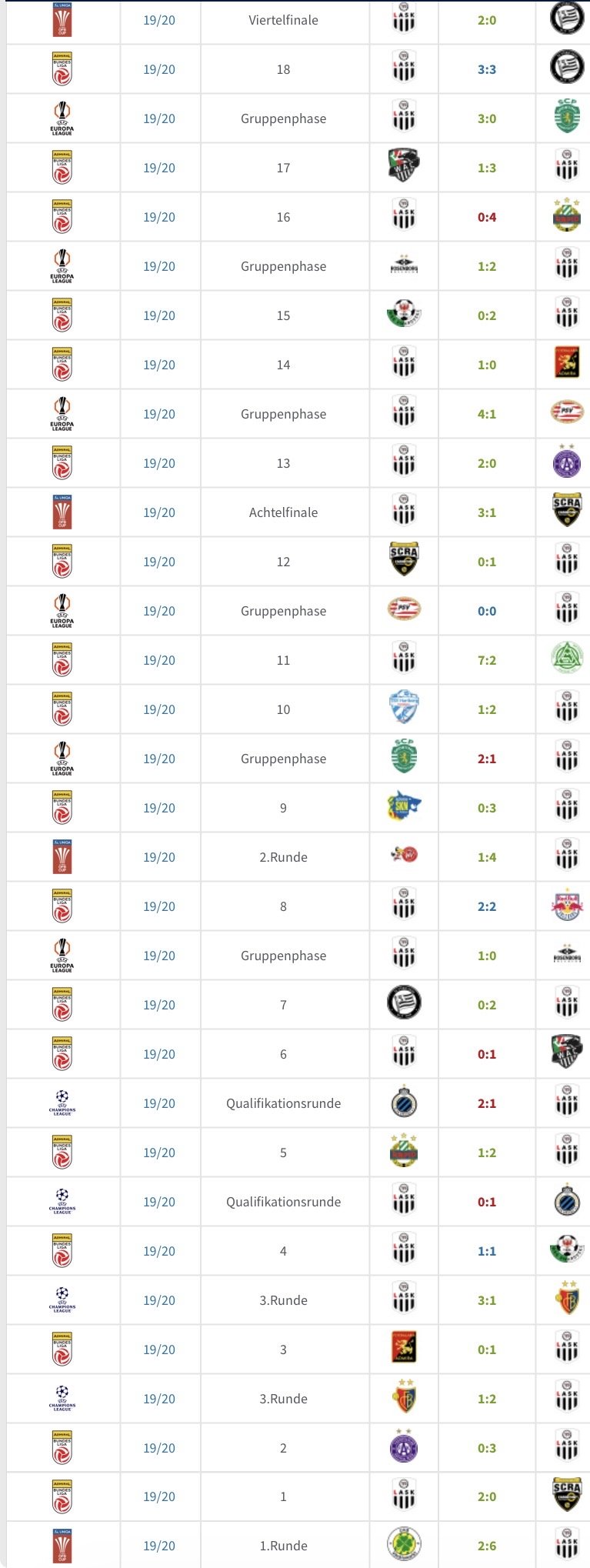Viewport: 590px width, 1568px height.
Task: Click the TSV Hartberg logo in round 10
Action: click(404, 709)
